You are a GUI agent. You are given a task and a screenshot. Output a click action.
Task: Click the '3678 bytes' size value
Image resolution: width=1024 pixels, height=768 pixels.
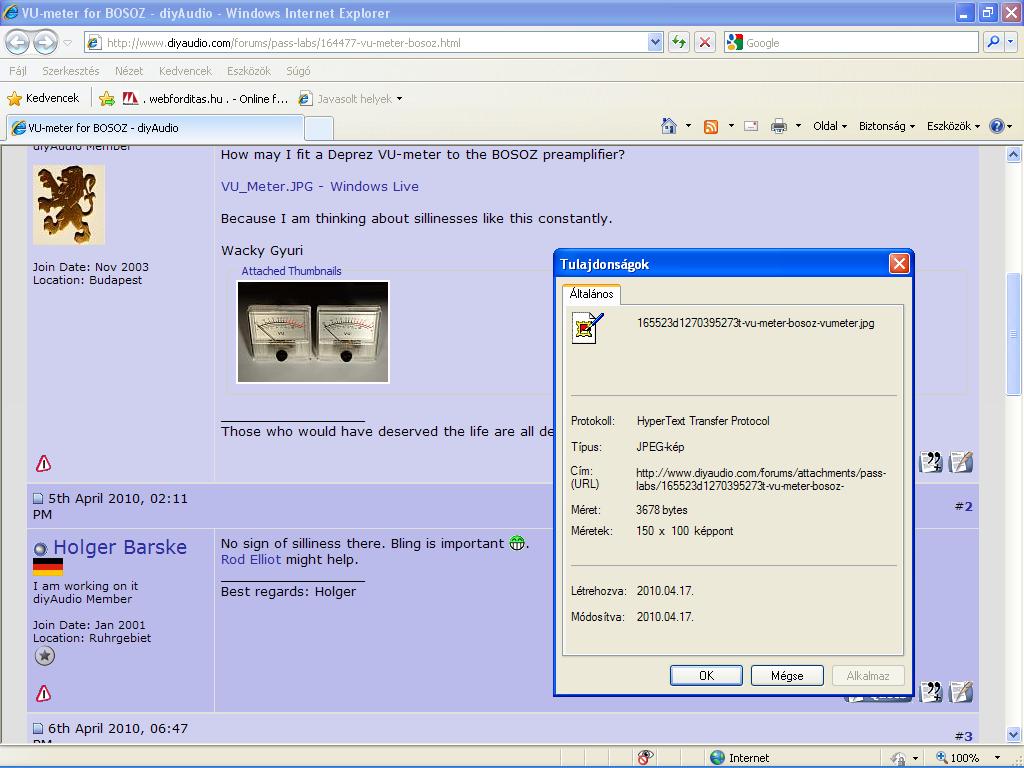pos(662,510)
